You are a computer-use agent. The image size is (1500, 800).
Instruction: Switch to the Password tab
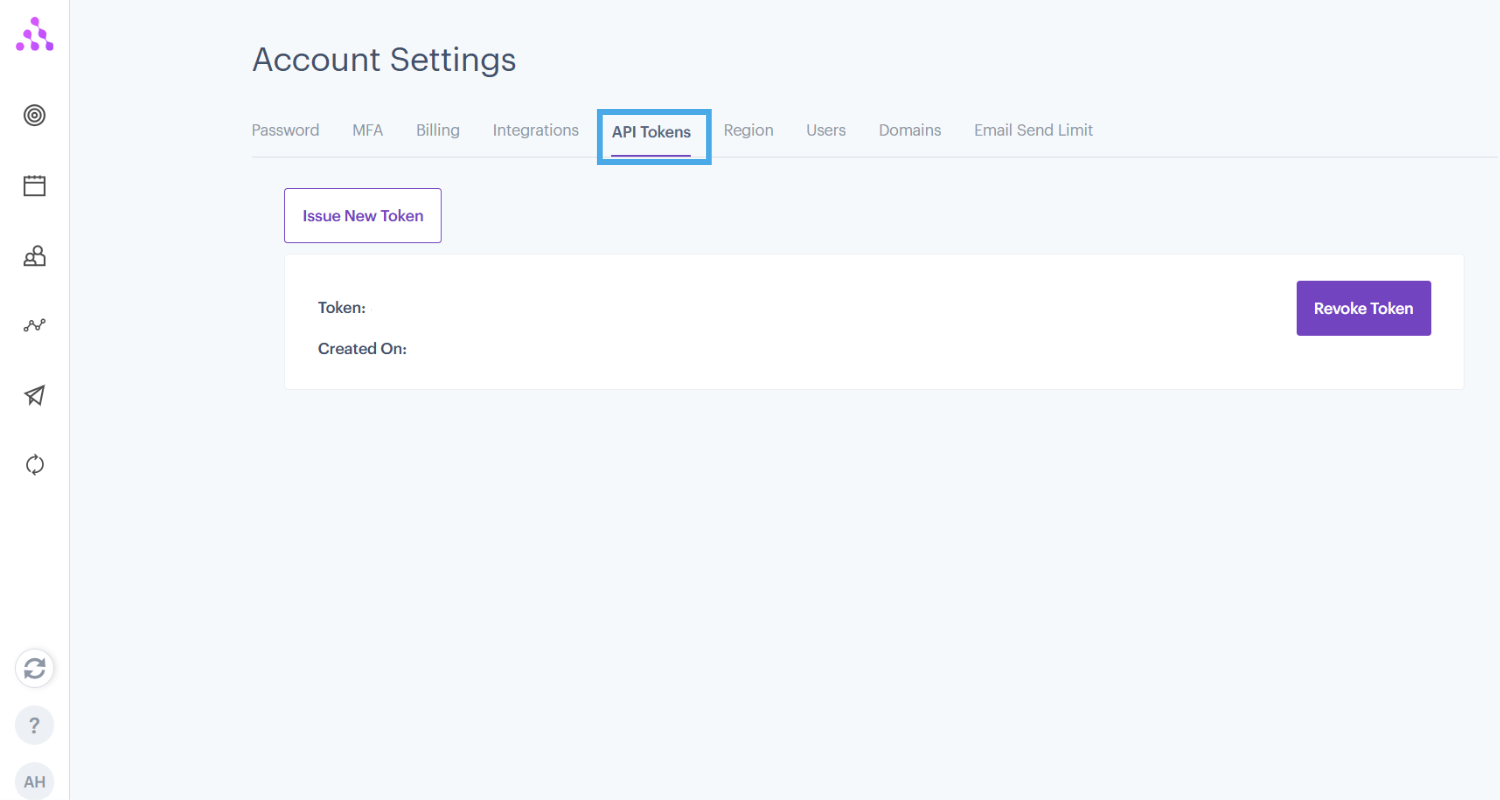[285, 131]
